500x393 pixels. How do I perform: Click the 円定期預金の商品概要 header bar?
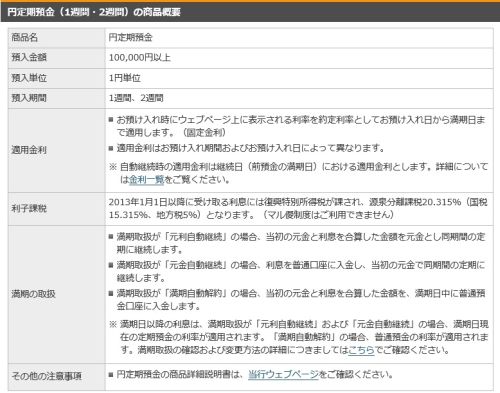pos(250,12)
